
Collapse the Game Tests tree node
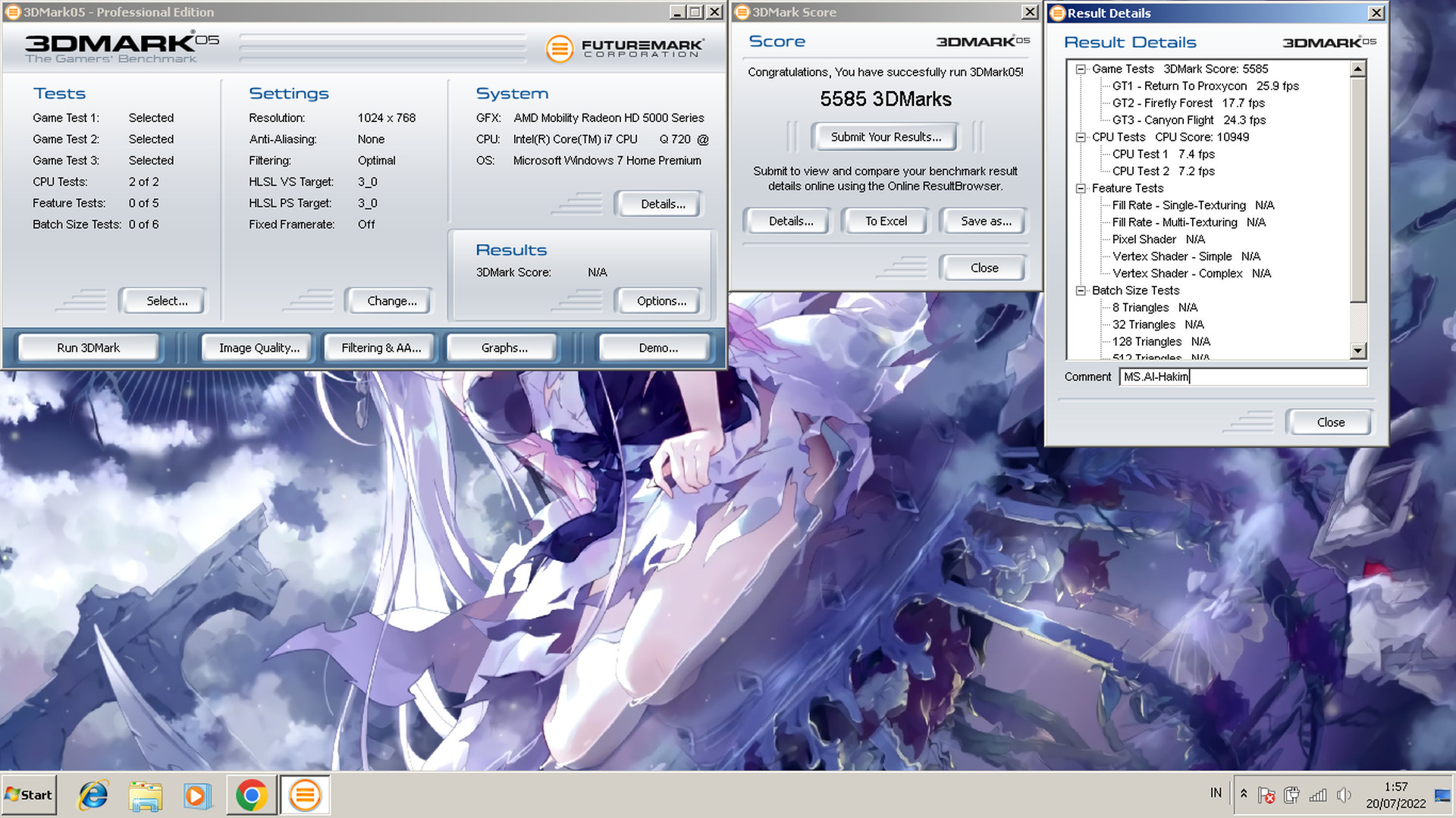[x=1081, y=69]
